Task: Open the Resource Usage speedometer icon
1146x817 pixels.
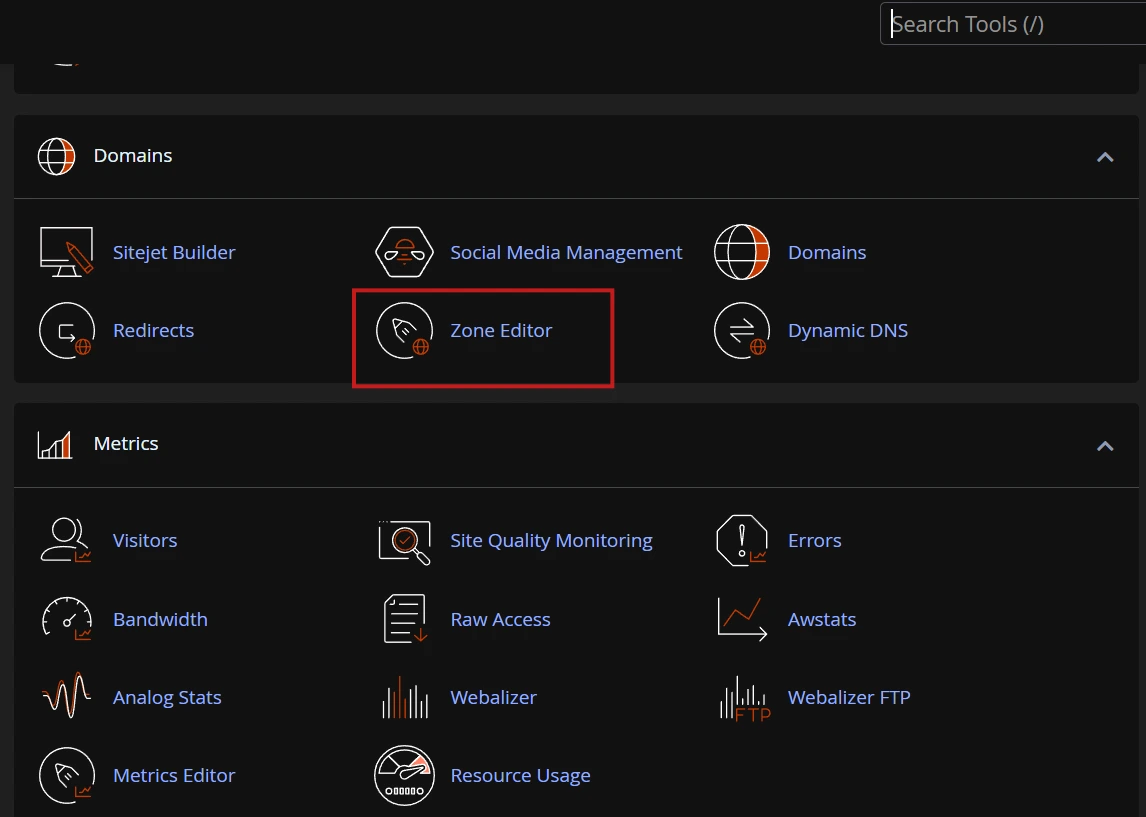Action: (x=404, y=775)
